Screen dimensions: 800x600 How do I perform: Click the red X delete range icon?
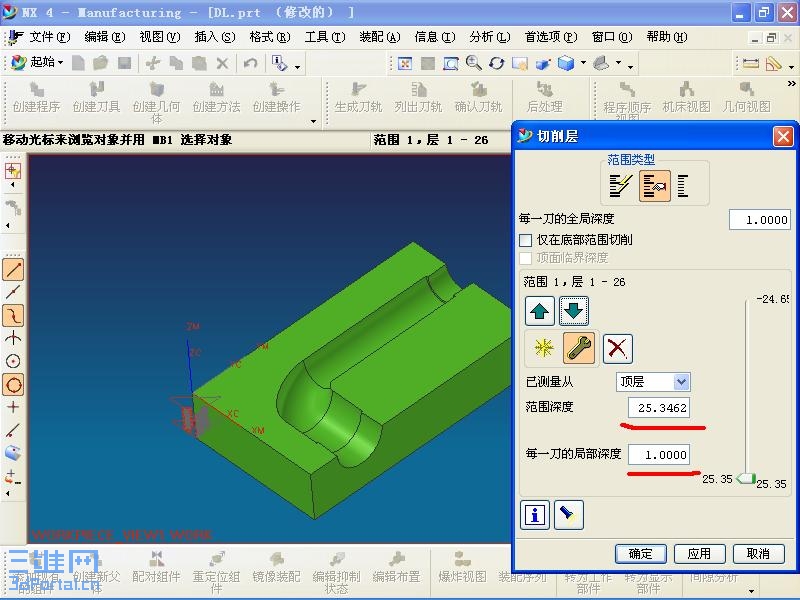[x=618, y=349]
